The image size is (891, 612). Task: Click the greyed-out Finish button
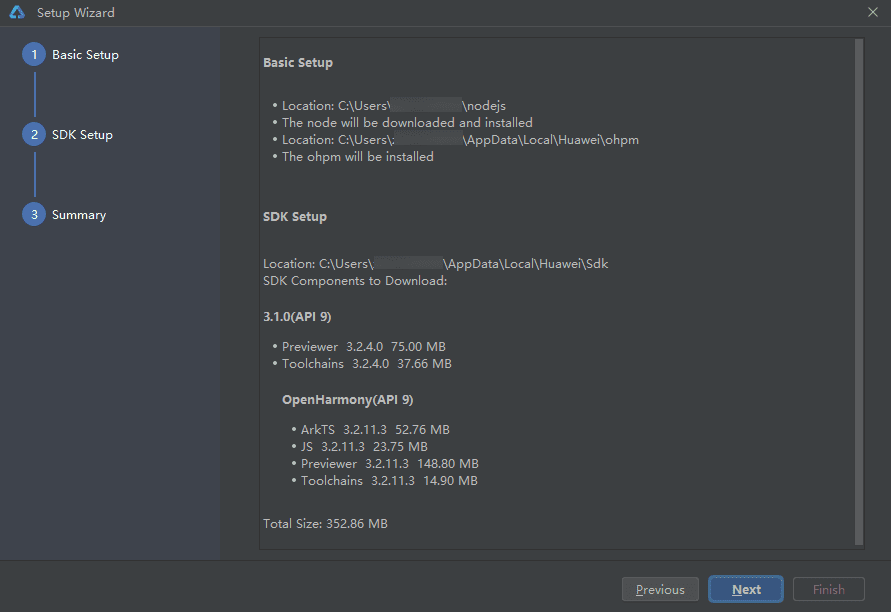828,589
